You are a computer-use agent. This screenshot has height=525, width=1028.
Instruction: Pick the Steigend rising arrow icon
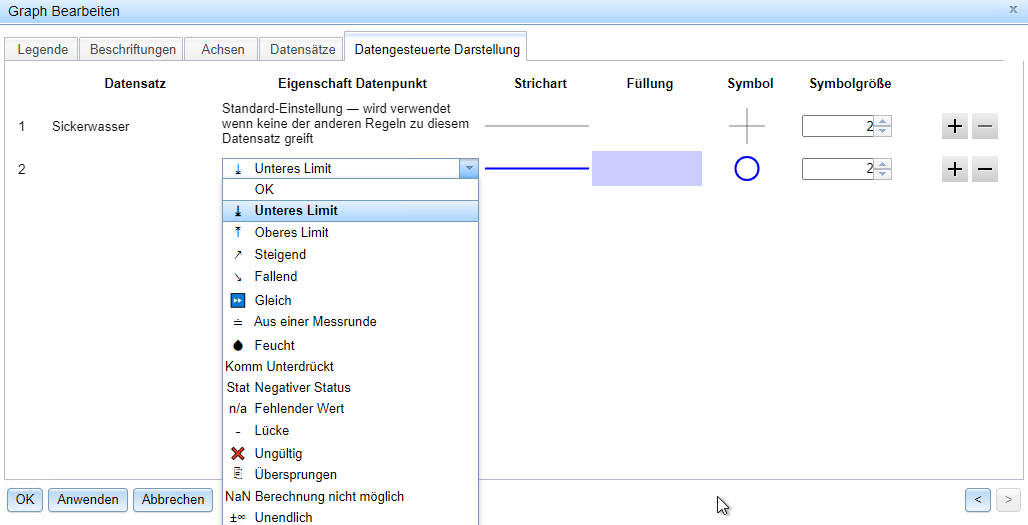(x=238, y=254)
